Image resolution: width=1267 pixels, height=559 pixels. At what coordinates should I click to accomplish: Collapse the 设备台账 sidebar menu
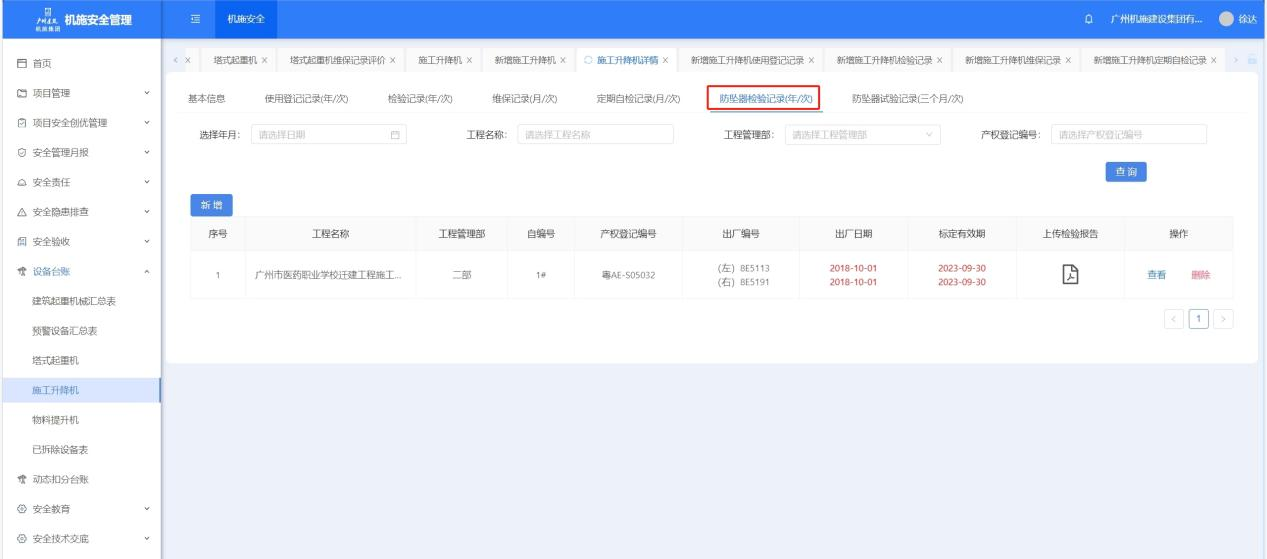80,270
